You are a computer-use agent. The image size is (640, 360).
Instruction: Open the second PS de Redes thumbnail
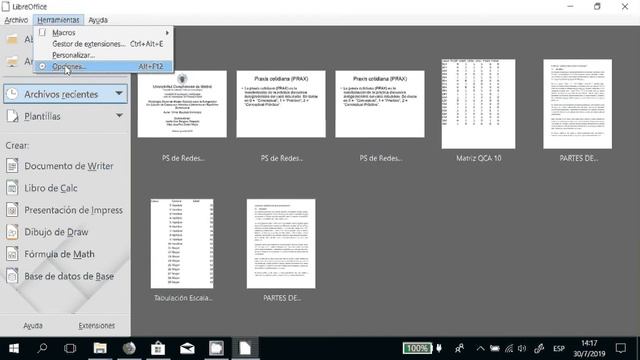281,104
